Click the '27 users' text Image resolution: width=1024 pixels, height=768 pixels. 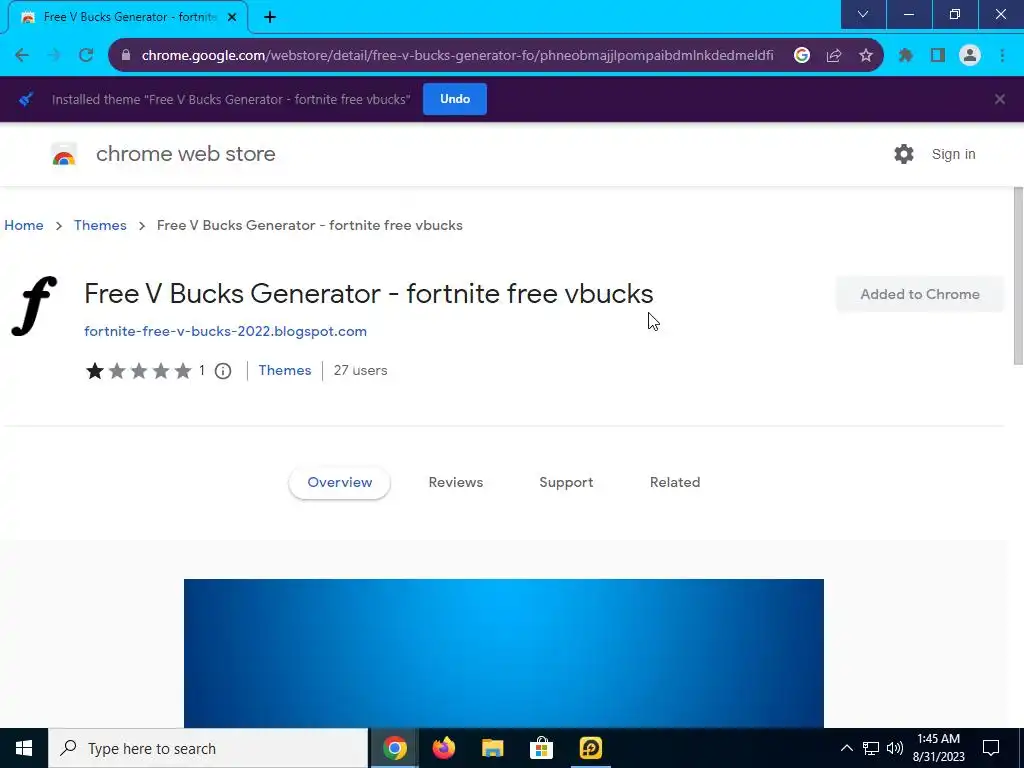pyautogui.click(x=360, y=370)
